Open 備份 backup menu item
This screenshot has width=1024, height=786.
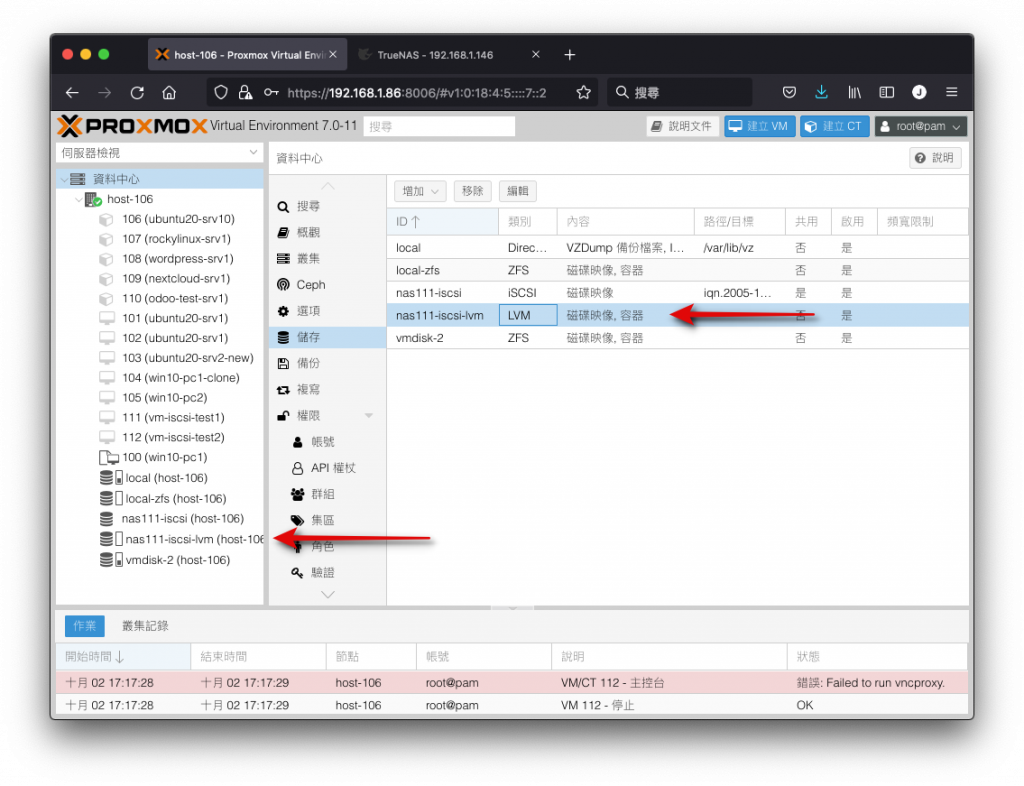click(327, 363)
